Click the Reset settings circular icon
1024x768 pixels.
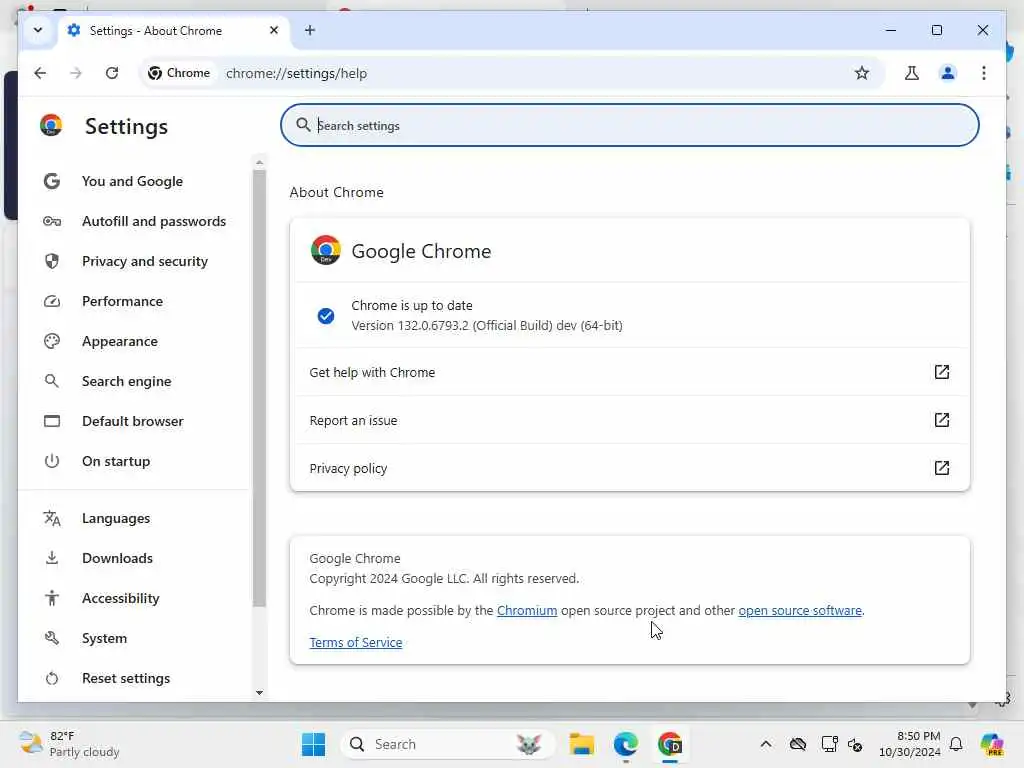[52, 679]
